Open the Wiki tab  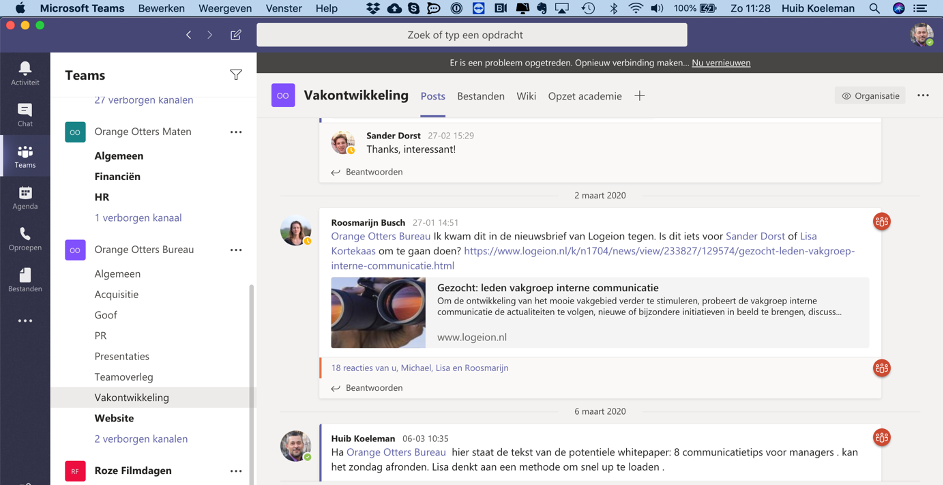click(x=526, y=96)
